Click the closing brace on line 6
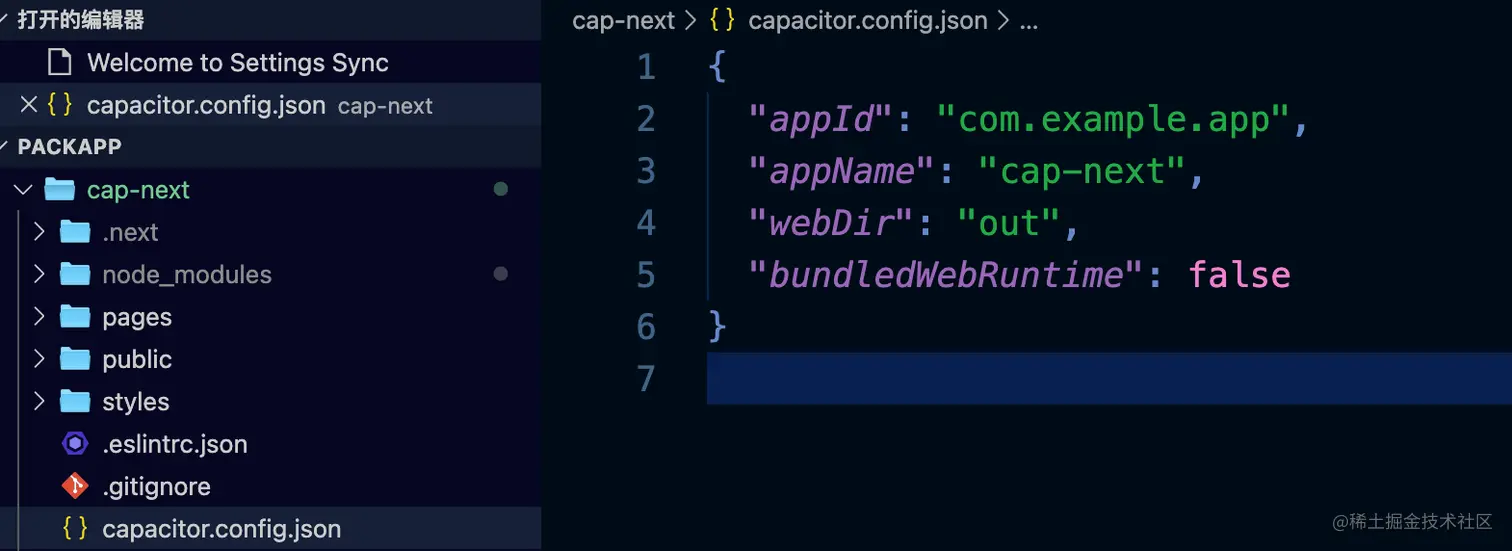The image size is (1512, 551). (717, 327)
